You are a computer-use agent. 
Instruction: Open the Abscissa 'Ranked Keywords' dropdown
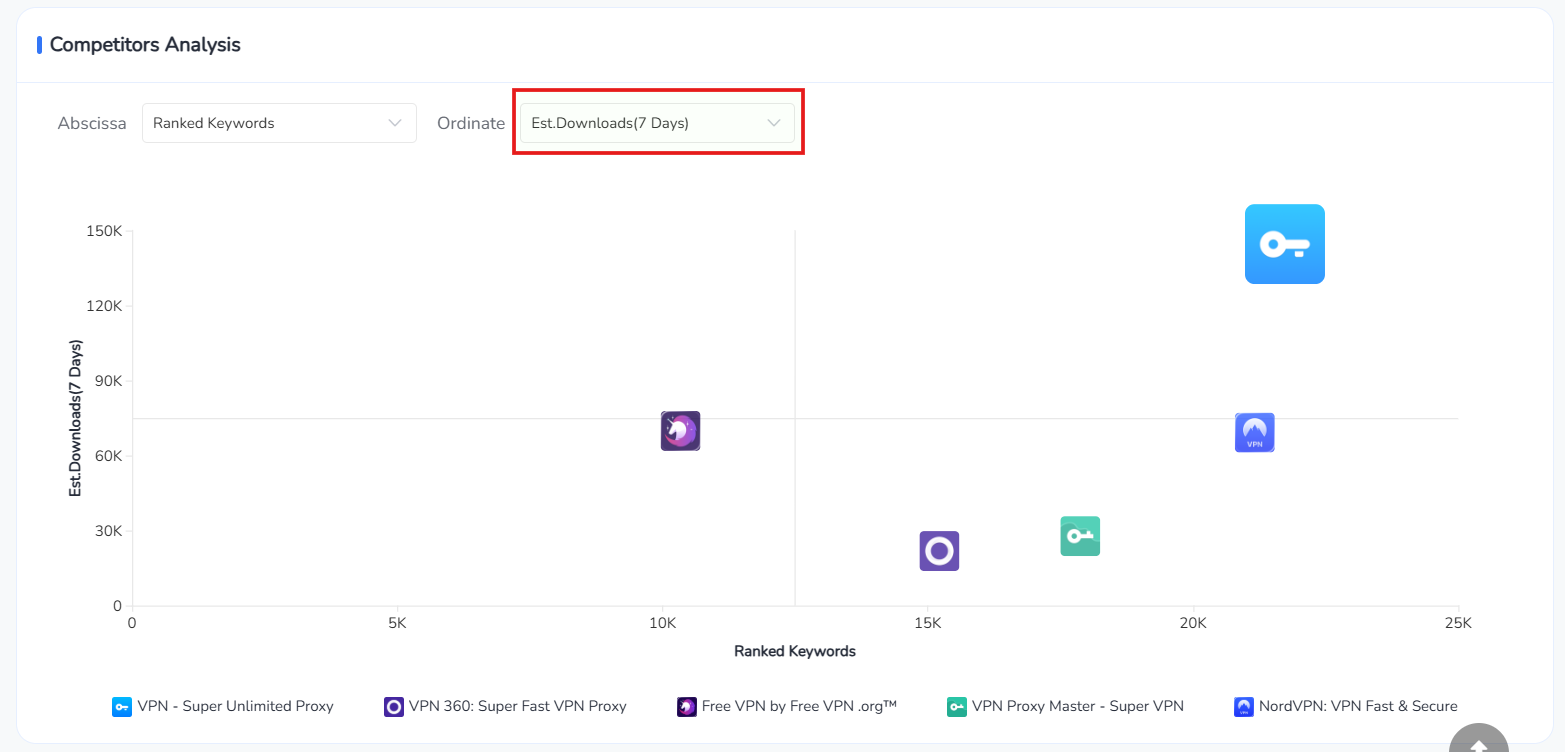[x=279, y=123]
